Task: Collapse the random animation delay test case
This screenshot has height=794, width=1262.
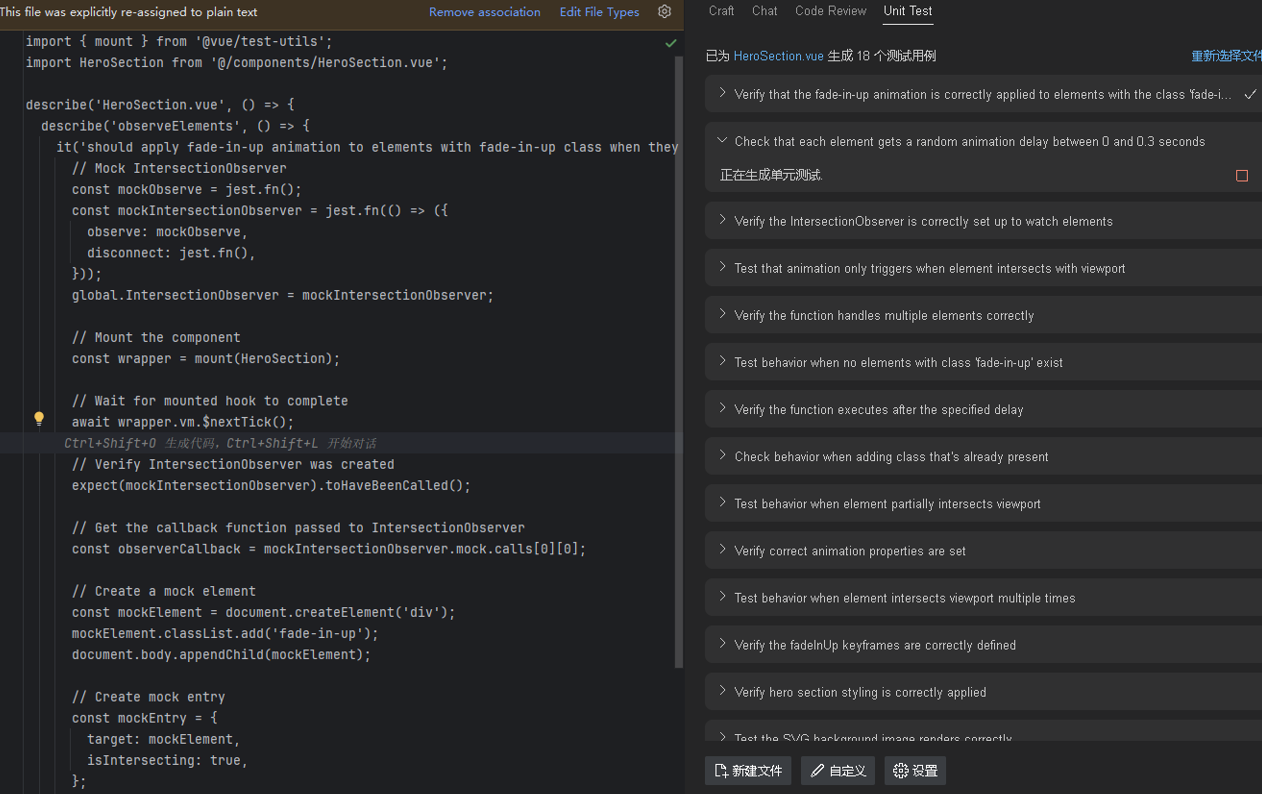Action: coord(722,141)
